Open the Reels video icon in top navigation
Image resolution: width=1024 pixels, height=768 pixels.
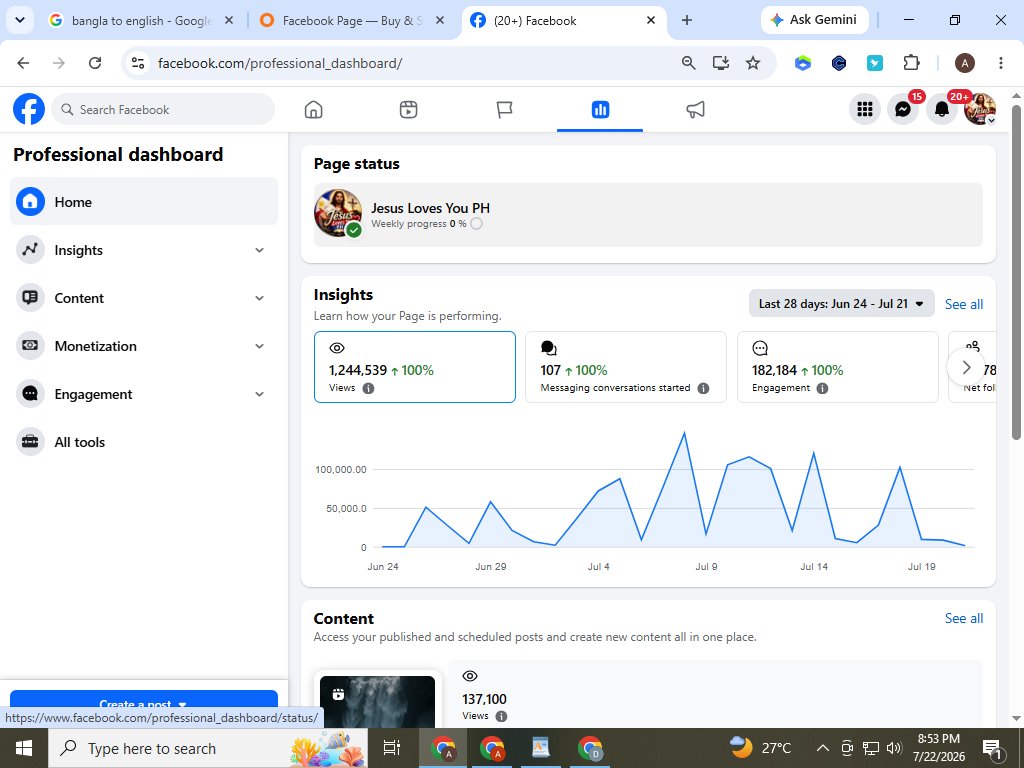tap(408, 110)
